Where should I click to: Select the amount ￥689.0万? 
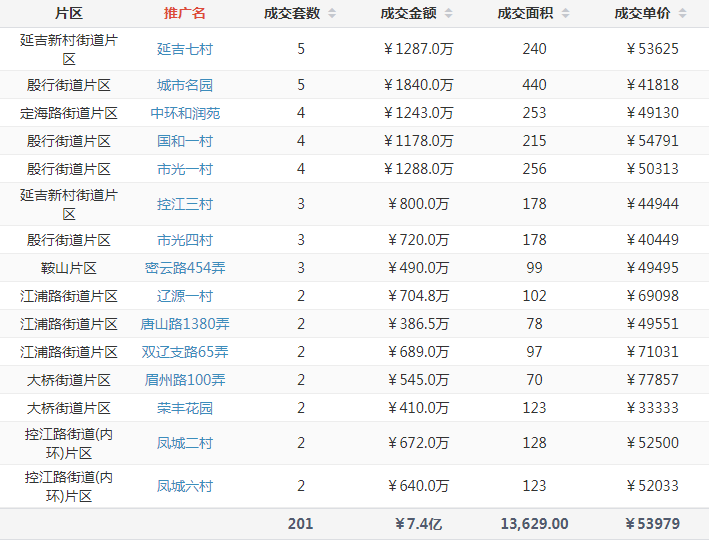coord(418,352)
